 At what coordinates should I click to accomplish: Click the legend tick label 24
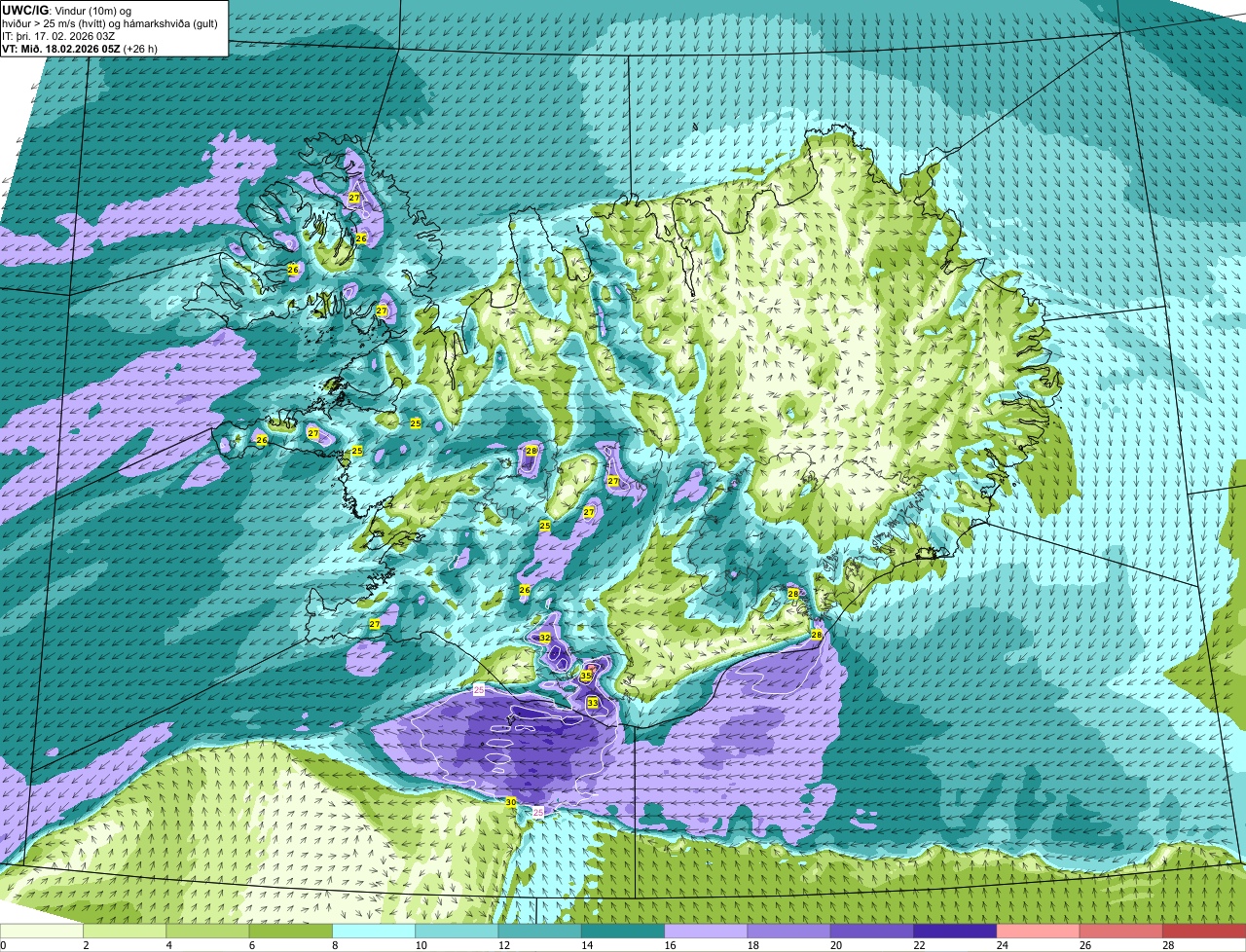tap(1002, 945)
